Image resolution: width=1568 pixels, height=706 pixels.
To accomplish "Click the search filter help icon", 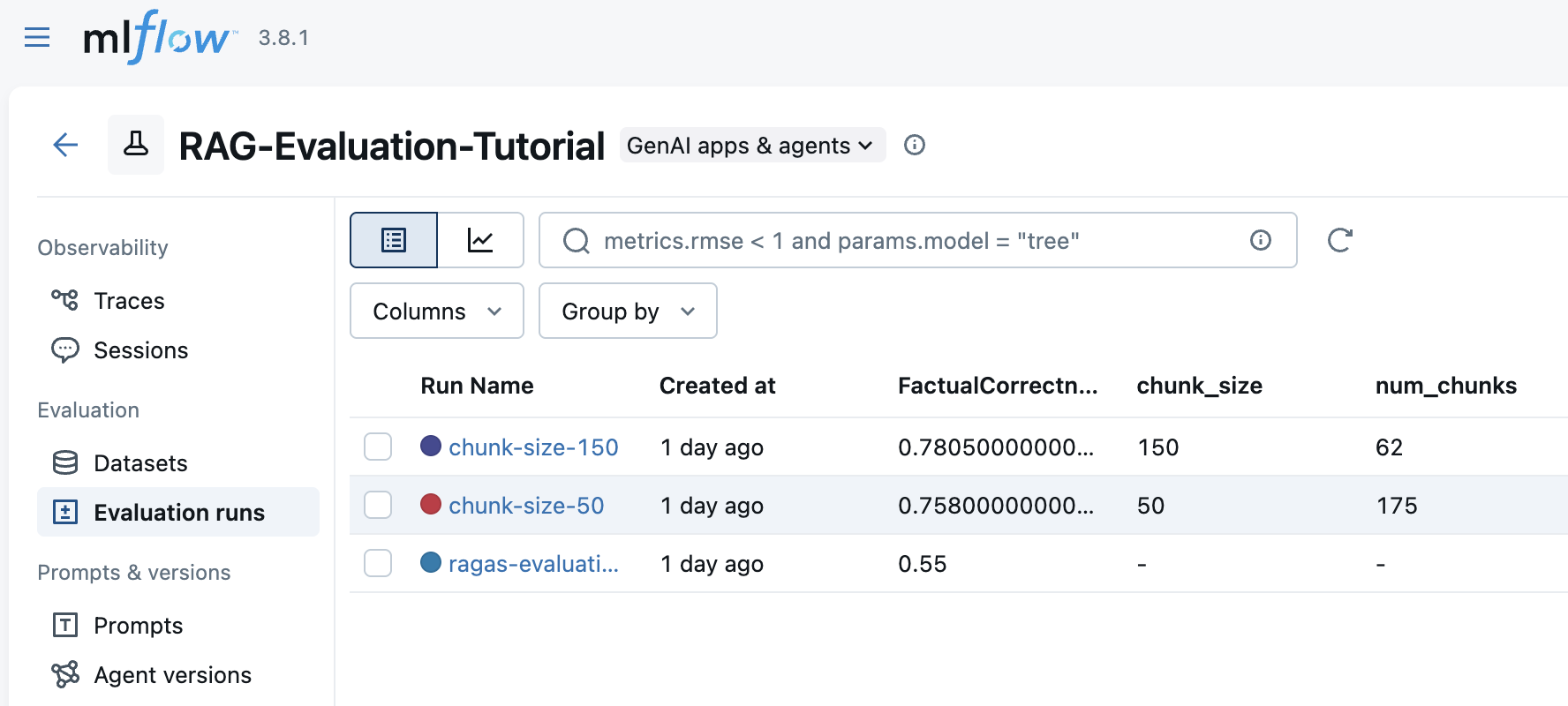I will pyautogui.click(x=1260, y=240).
